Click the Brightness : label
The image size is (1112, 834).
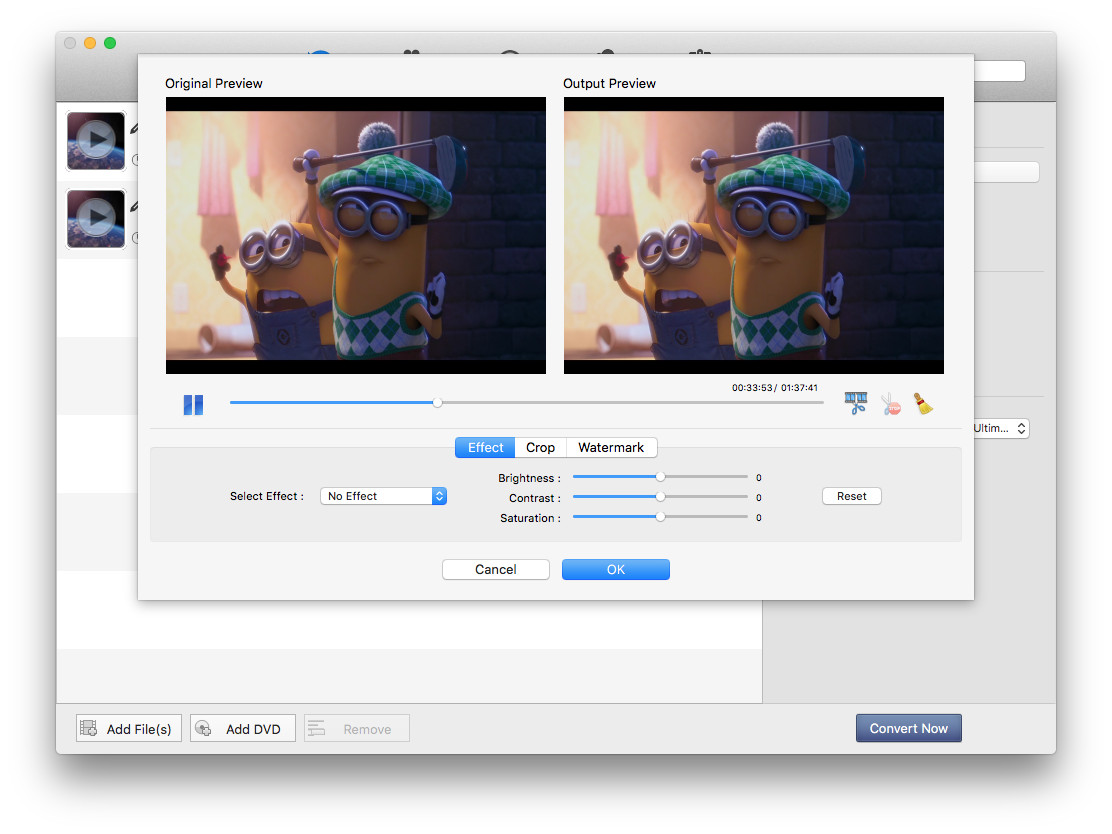pyautogui.click(x=529, y=478)
